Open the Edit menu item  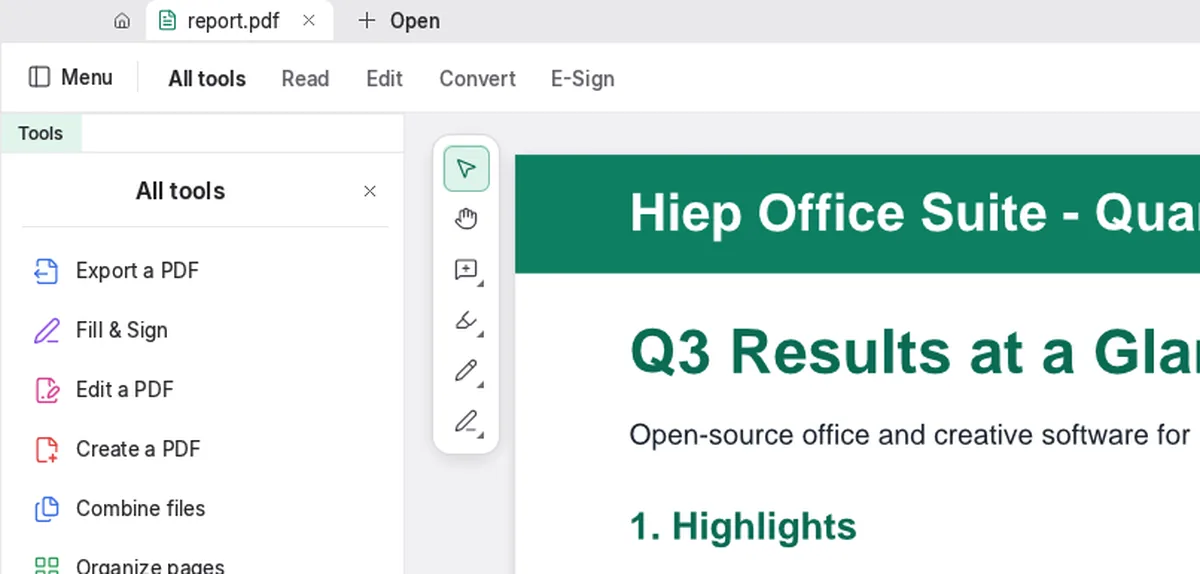[384, 79]
